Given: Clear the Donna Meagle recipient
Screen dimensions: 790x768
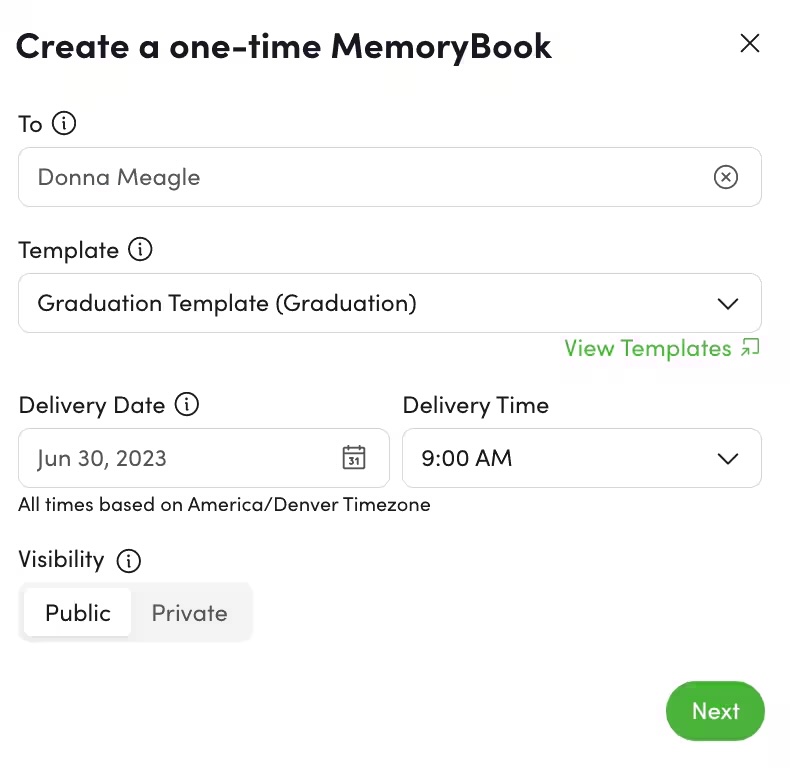Looking at the screenshot, I should point(726,177).
